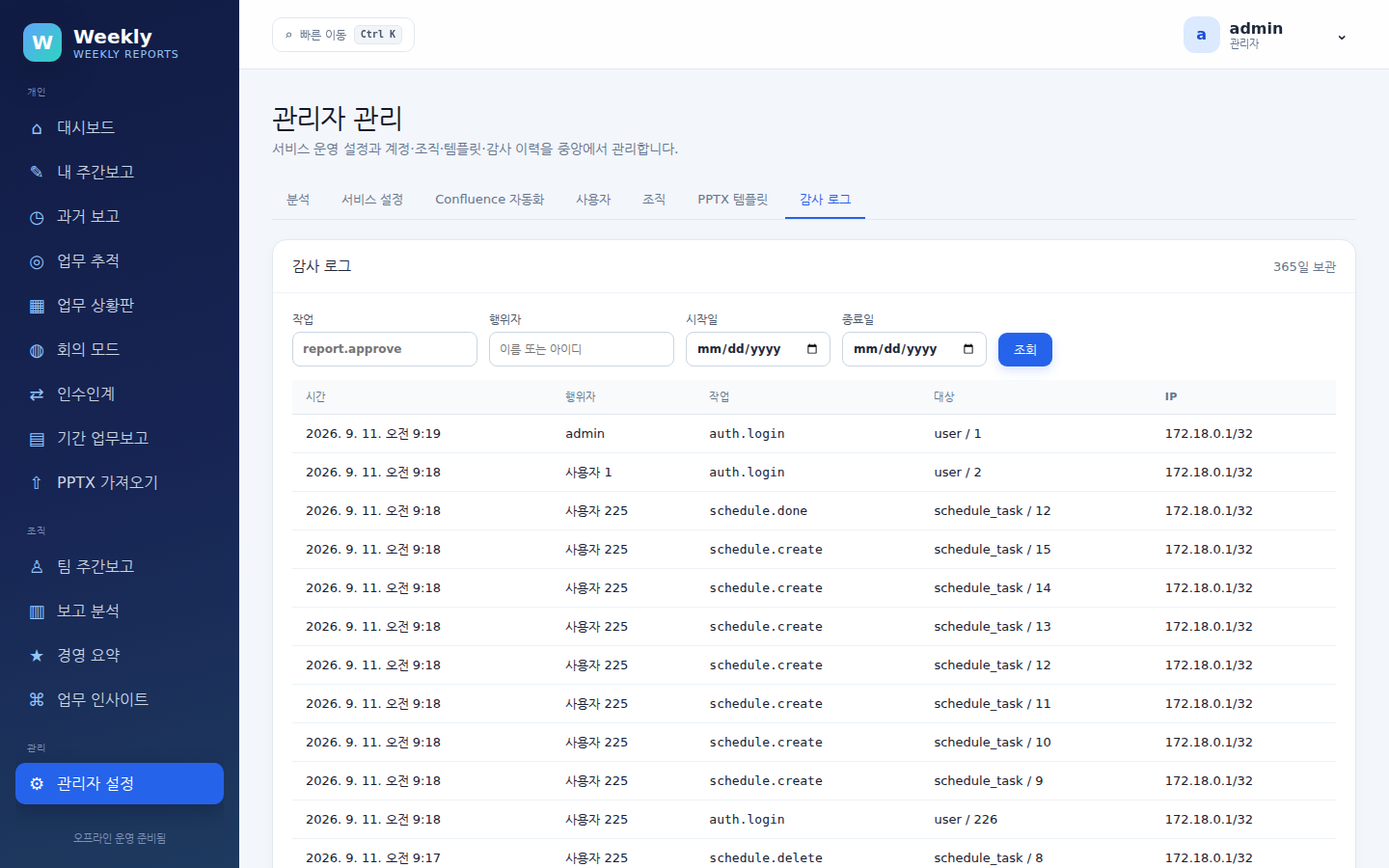Image resolution: width=1389 pixels, height=868 pixels.
Task: Click the 인수인계 arrows icon
Action: 37,394
